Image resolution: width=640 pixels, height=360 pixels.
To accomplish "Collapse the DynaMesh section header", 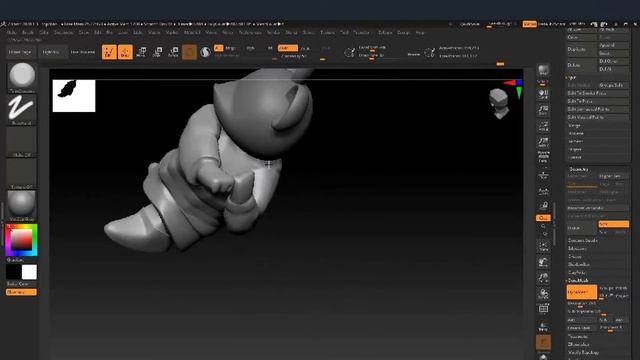I will (578, 280).
